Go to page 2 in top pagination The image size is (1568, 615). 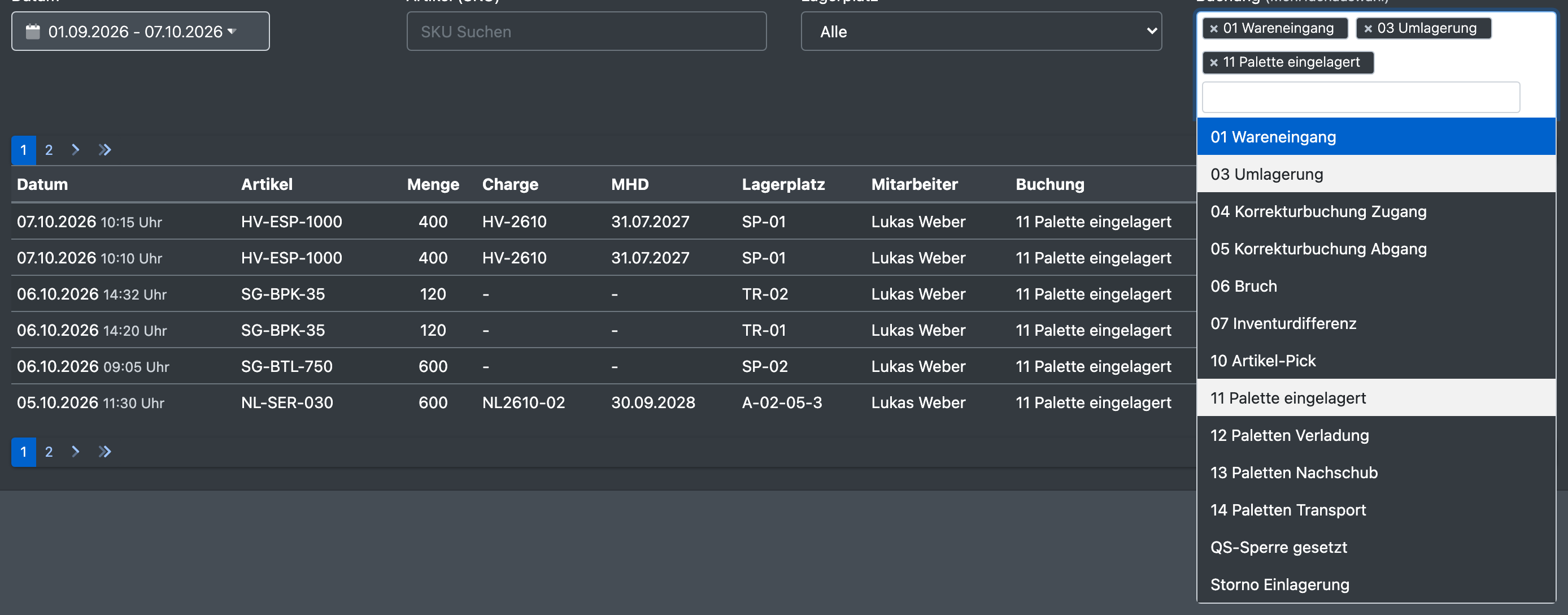click(49, 150)
